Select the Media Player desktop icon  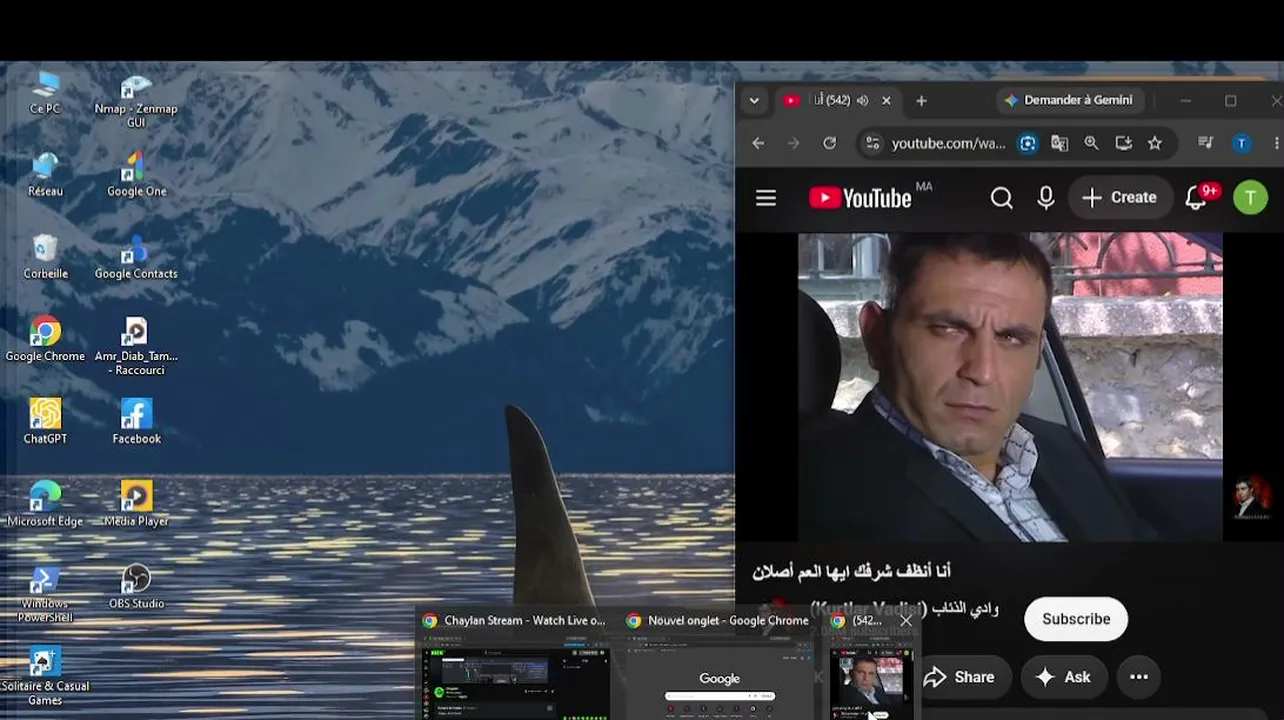(x=136, y=504)
